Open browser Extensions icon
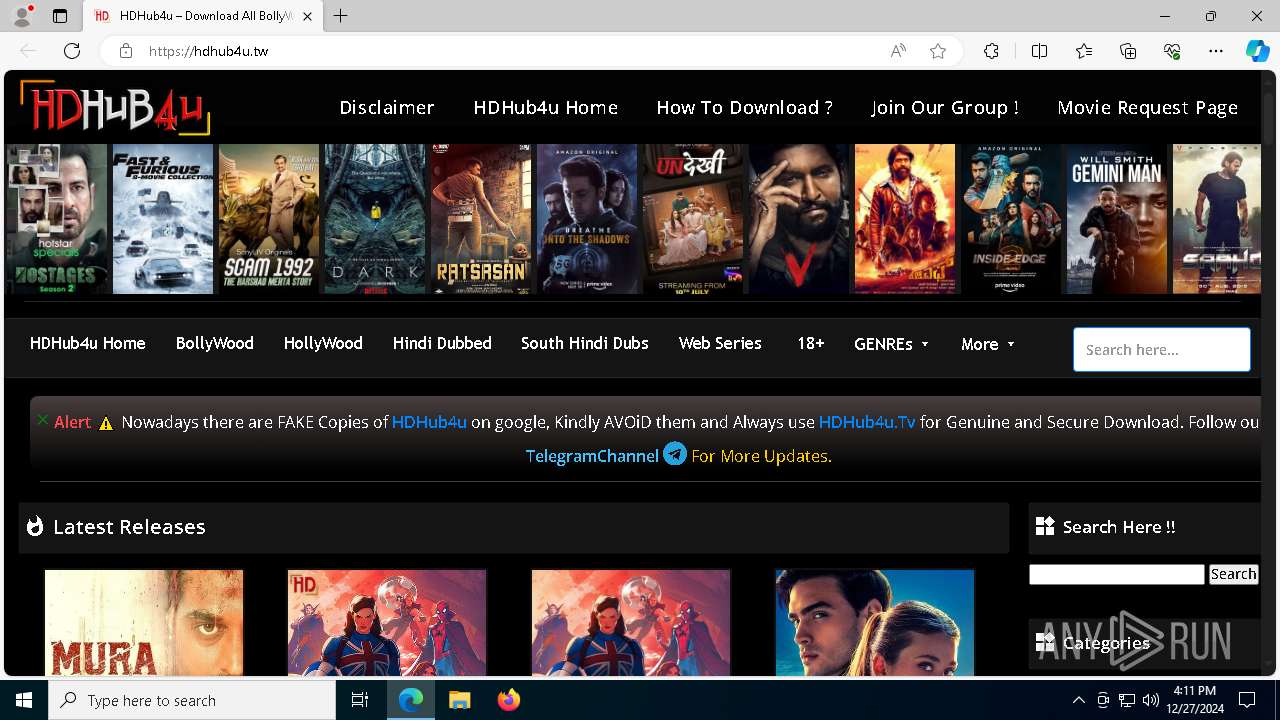 pos(991,51)
